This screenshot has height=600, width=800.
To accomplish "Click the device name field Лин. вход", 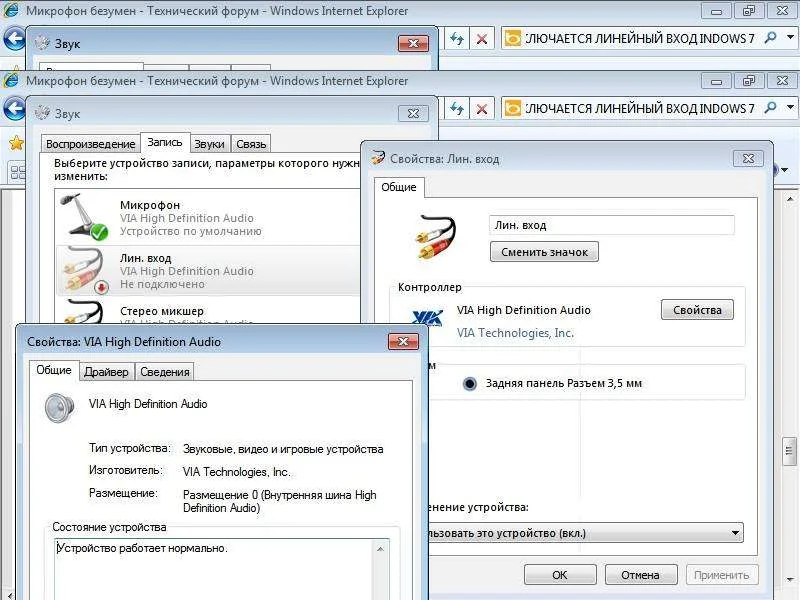I will pyautogui.click(x=612, y=225).
